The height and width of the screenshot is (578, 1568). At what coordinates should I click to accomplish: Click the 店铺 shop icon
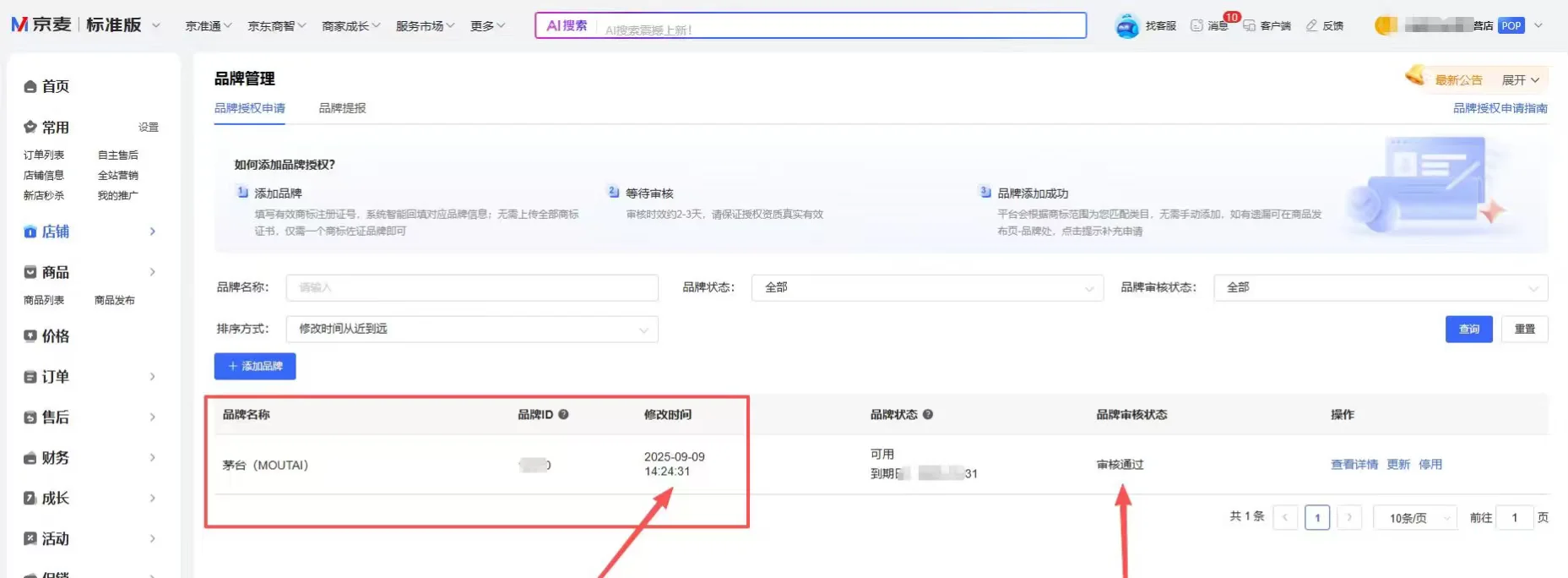click(30, 232)
